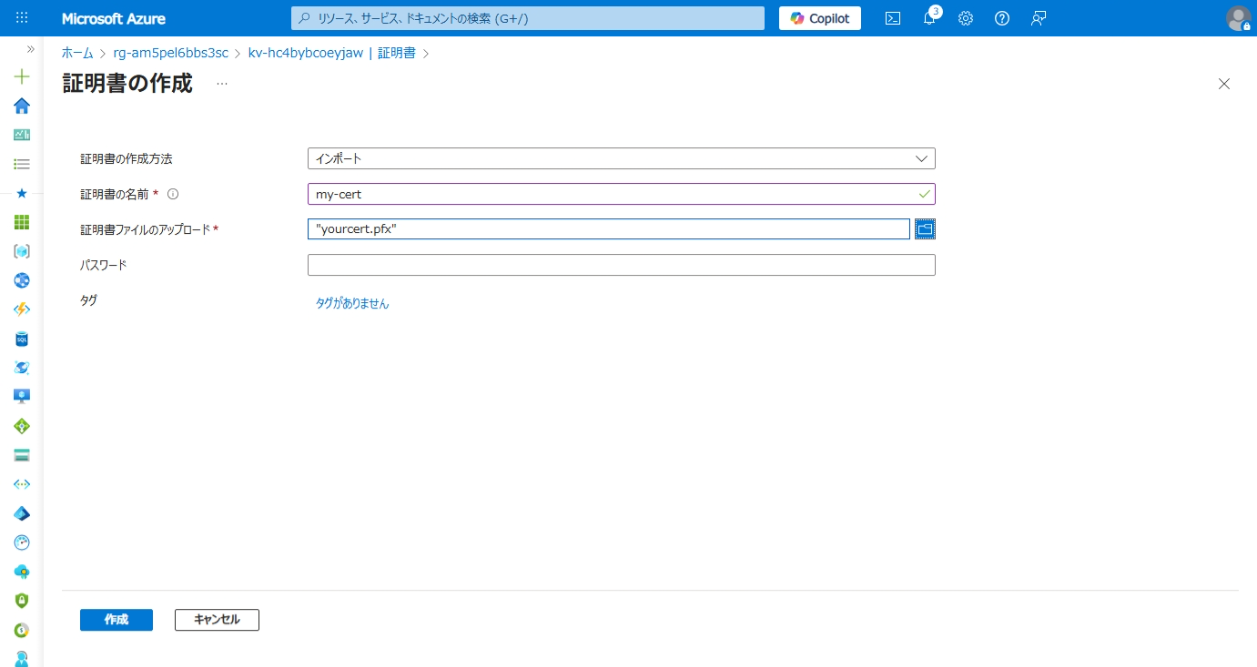The image size is (1257, 667).
Task: Click the Copilot button
Action: click(x=819, y=18)
